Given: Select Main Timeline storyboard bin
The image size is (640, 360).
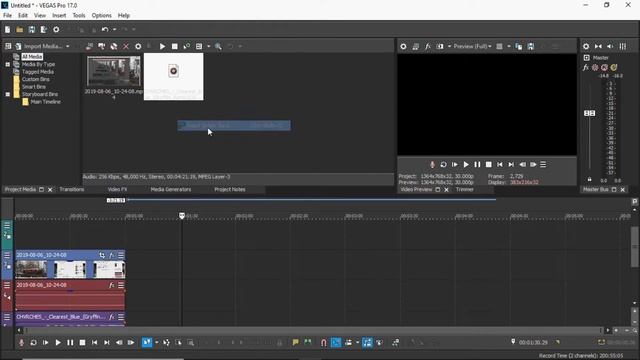Looking at the screenshot, I should (x=45, y=102).
